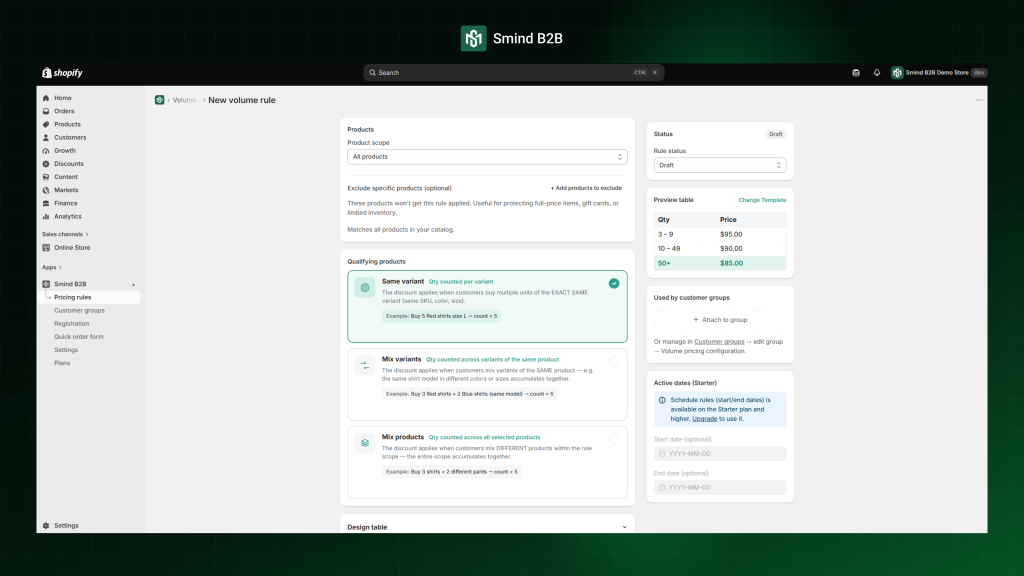Click the Orders icon in sidebar
The width and height of the screenshot is (1024, 576).
[46, 111]
